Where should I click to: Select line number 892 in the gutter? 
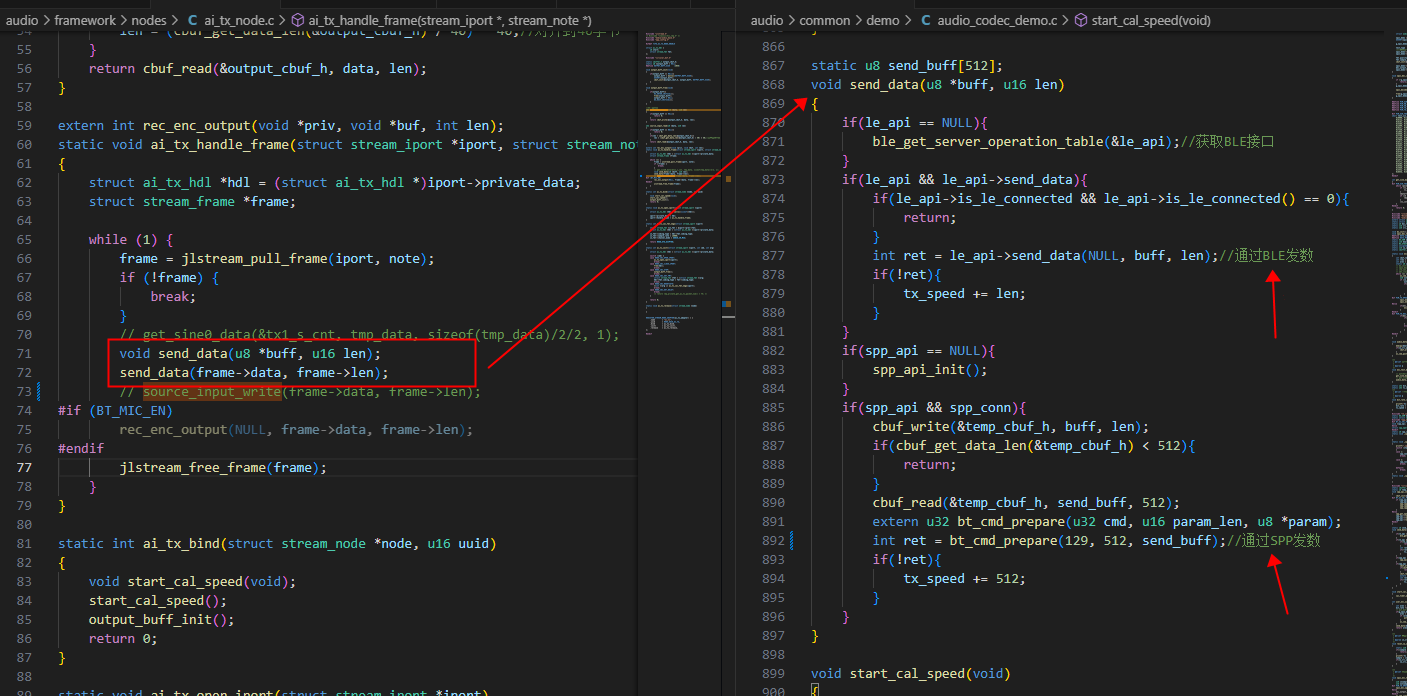pos(773,541)
